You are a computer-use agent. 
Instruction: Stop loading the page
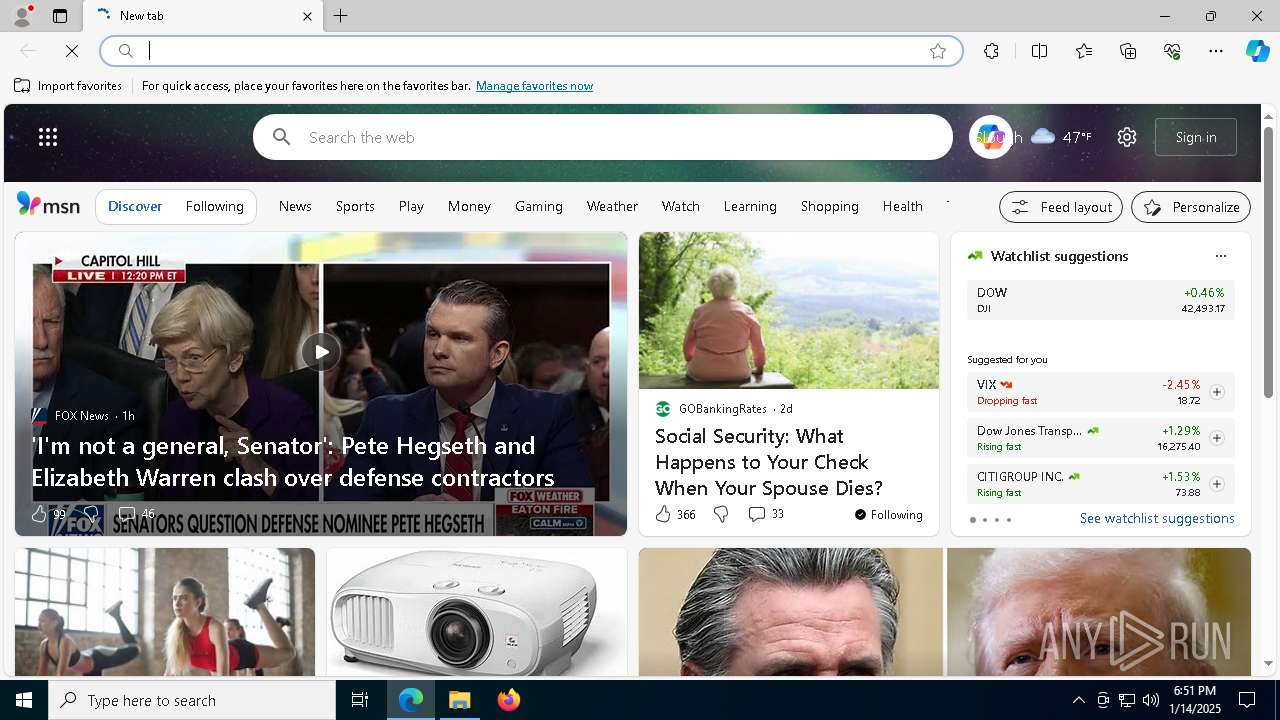72,51
